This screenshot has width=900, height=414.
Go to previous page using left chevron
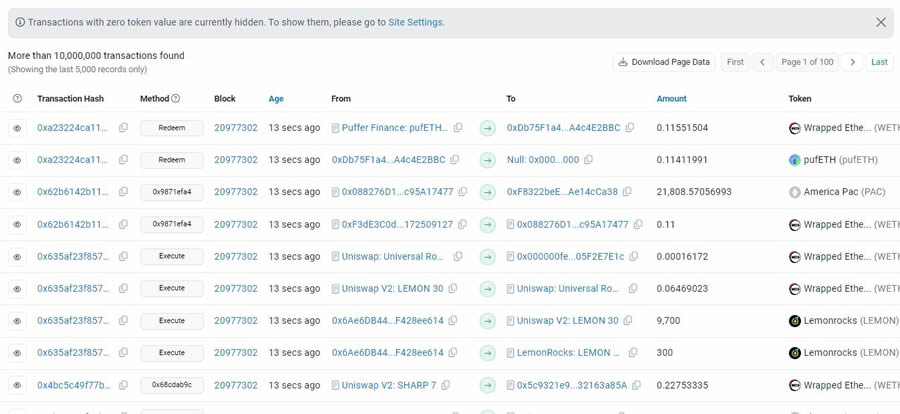coord(763,62)
